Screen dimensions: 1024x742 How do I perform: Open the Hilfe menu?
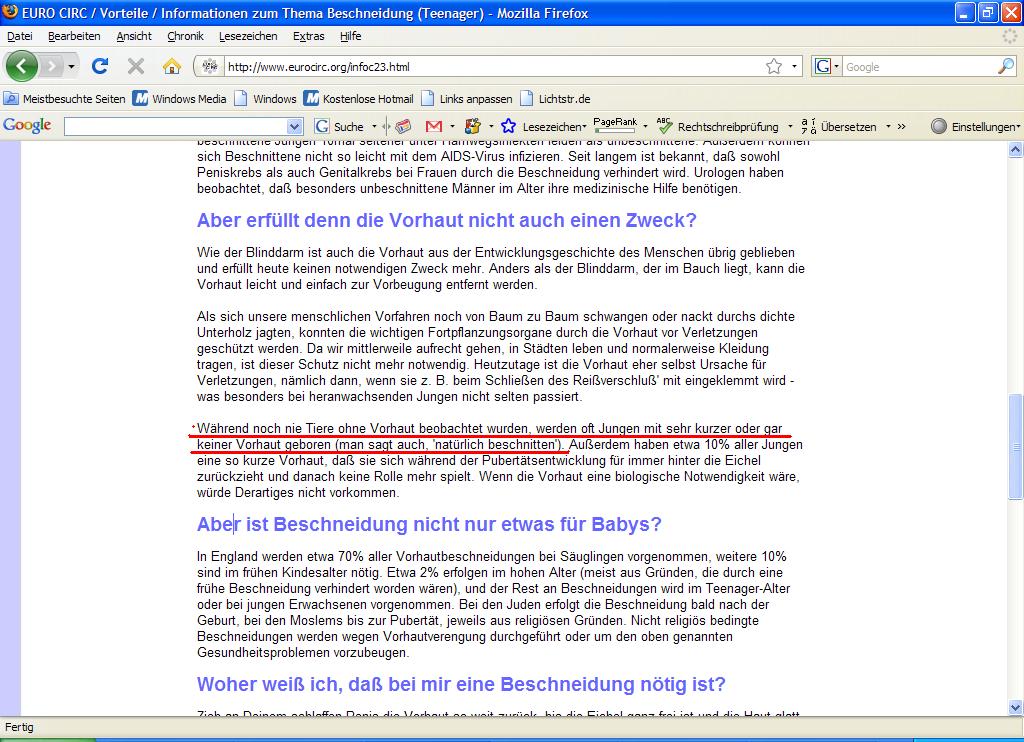(351, 36)
